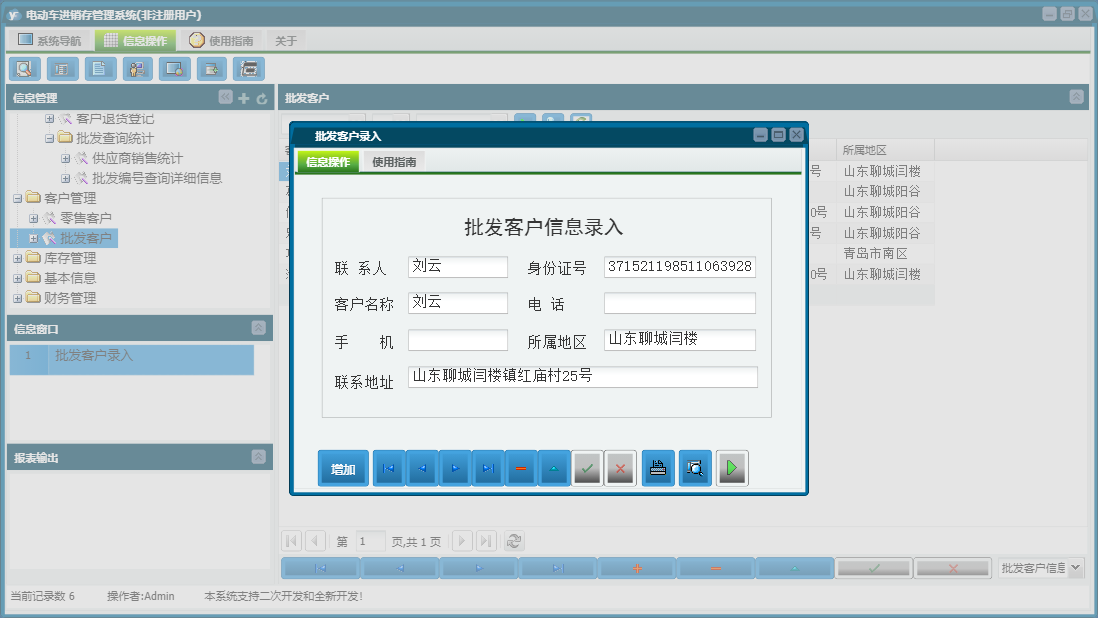Select 供应商销售统计 tree node
1098x618 pixels.
(x=137, y=159)
